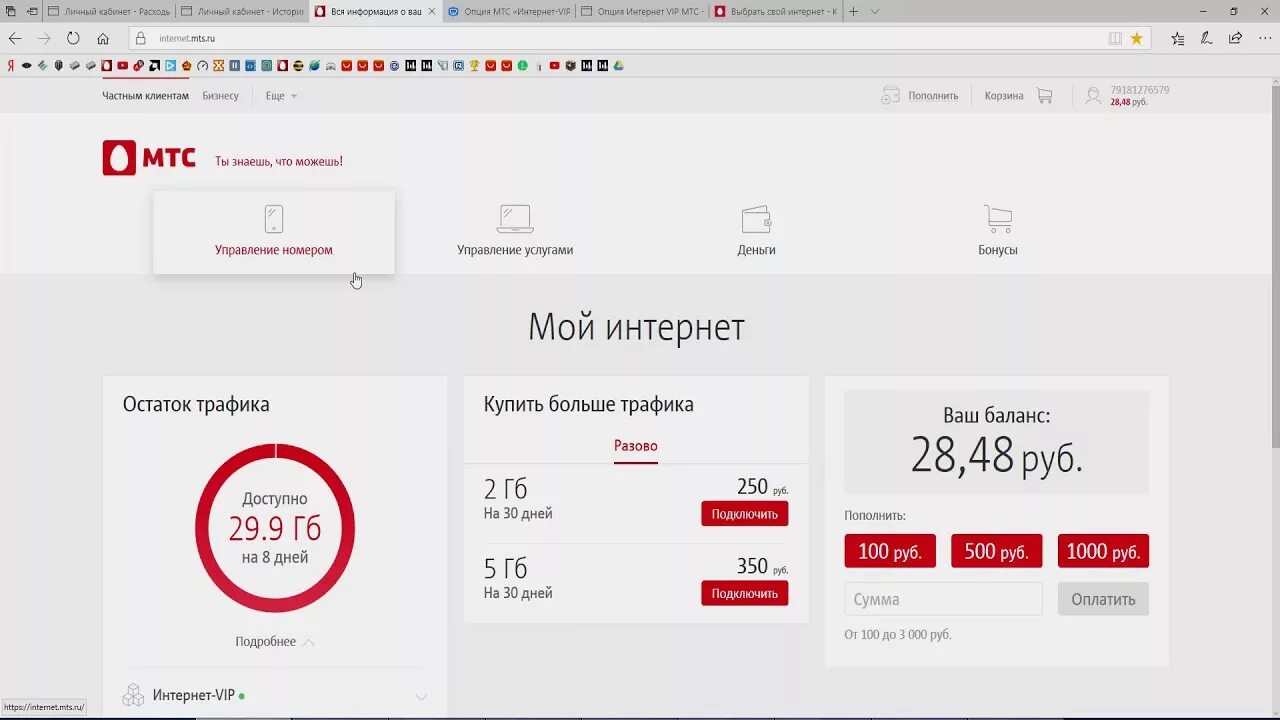
Task: Click the Корзина link
Action: click(x=1004, y=96)
